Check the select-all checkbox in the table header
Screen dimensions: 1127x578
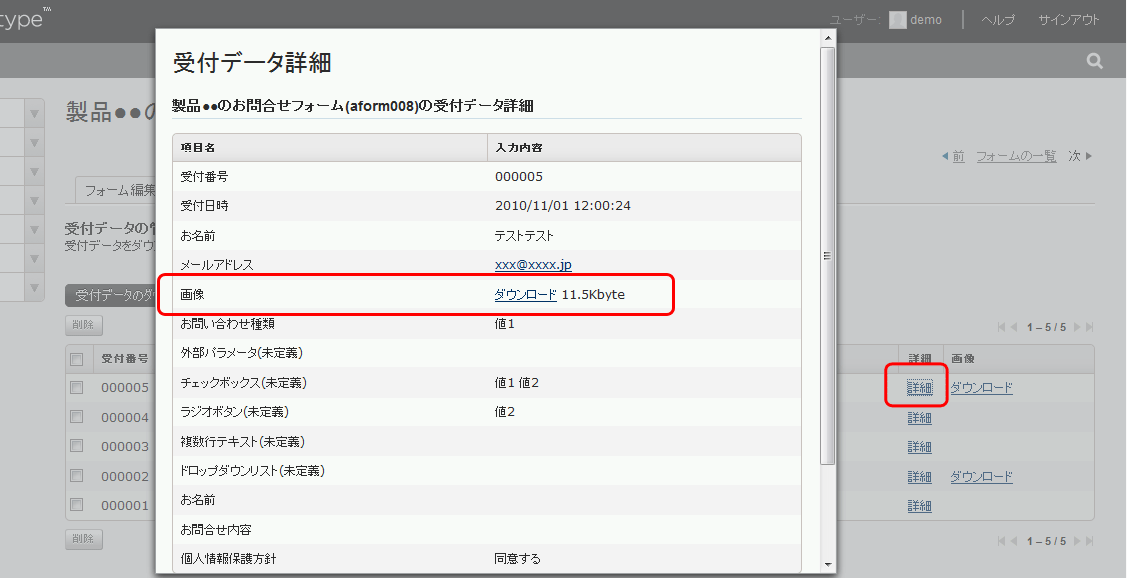[76, 359]
